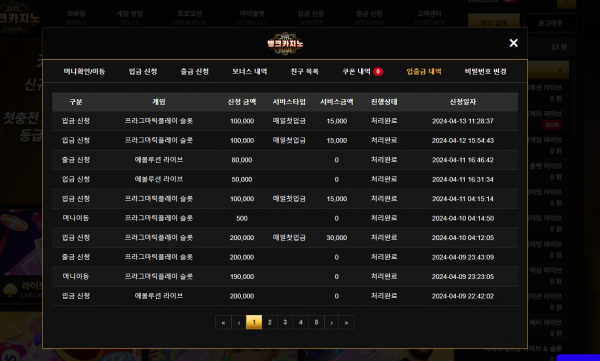Screen dimensions: 600x361
Task: Select date 2024-04-09 23:23:05 cell
Action: click(x=463, y=276)
